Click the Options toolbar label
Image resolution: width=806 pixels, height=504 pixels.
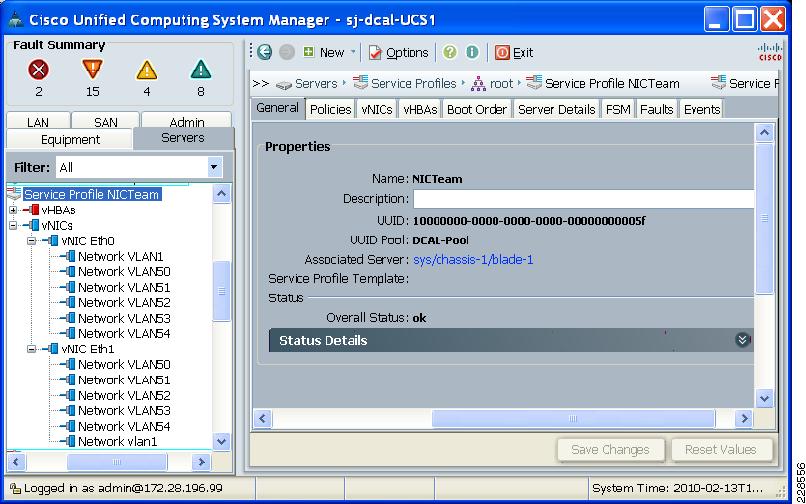click(407, 52)
